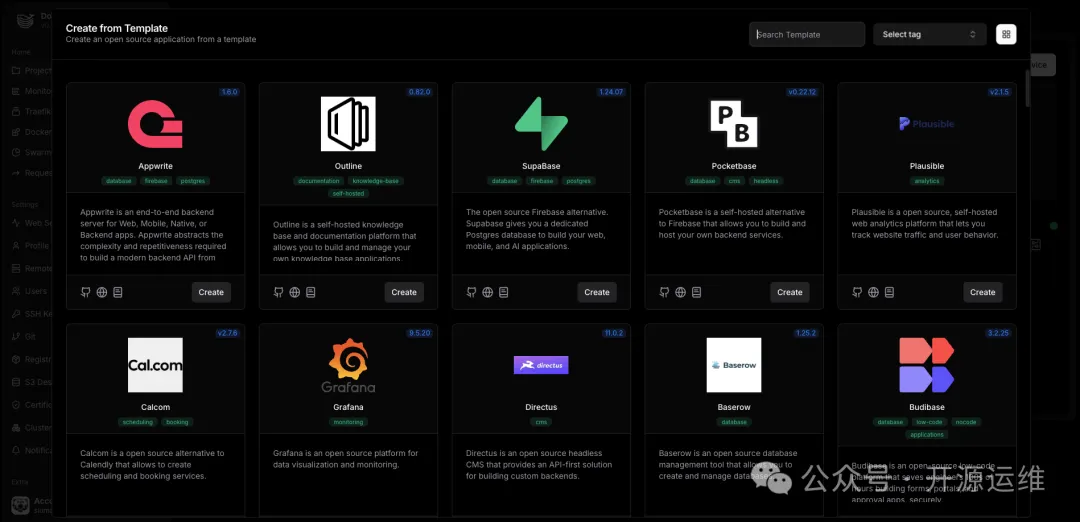Click Outline version badge 0.82.0
The image size is (1080, 522).
click(x=419, y=92)
